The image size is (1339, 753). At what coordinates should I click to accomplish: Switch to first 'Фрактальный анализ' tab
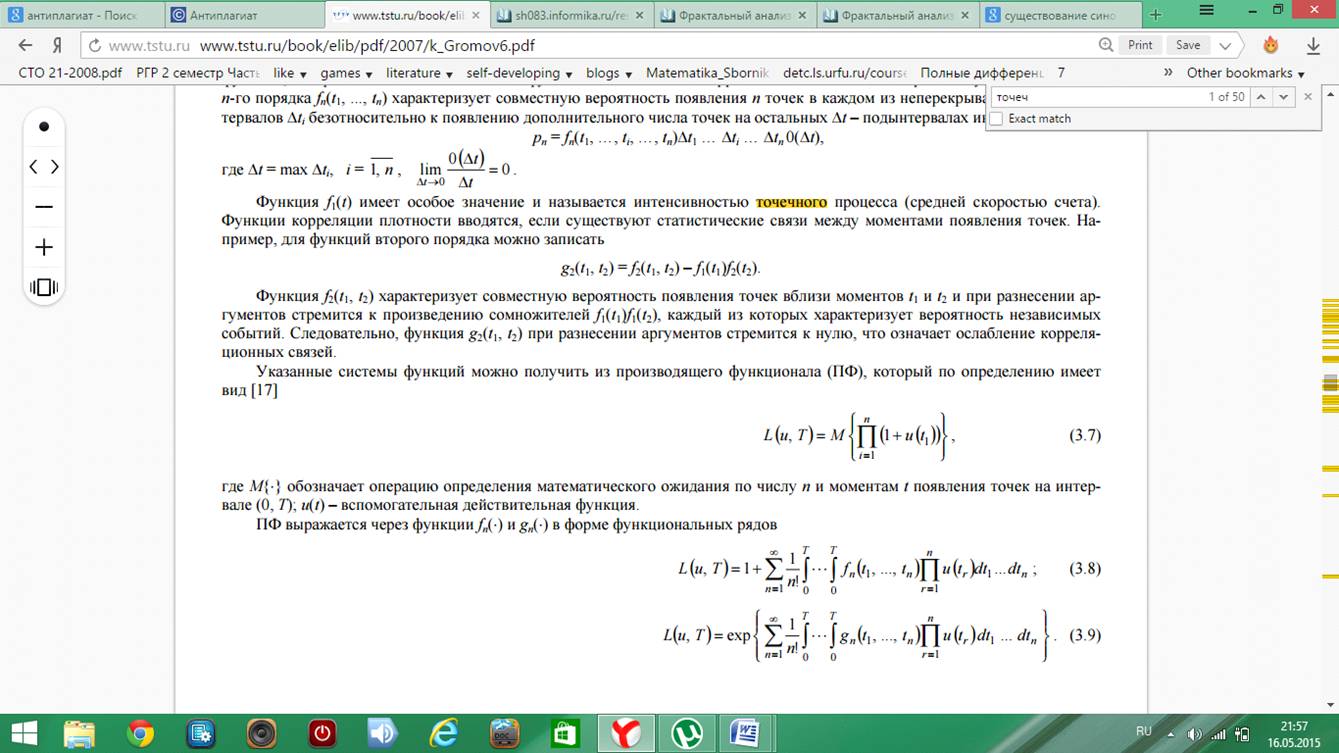tap(735, 15)
